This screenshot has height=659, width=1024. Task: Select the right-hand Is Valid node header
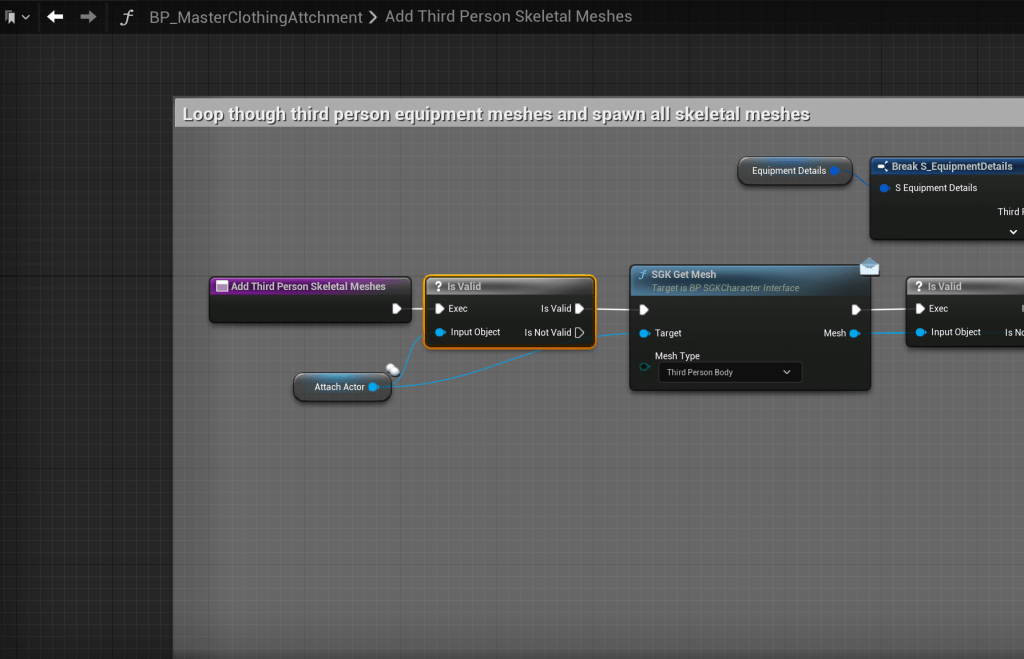[965, 286]
